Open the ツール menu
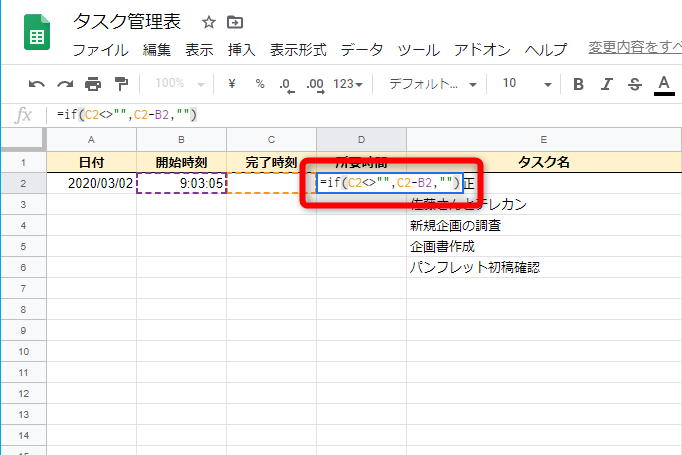The height and width of the screenshot is (455, 682). pos(418,50)
